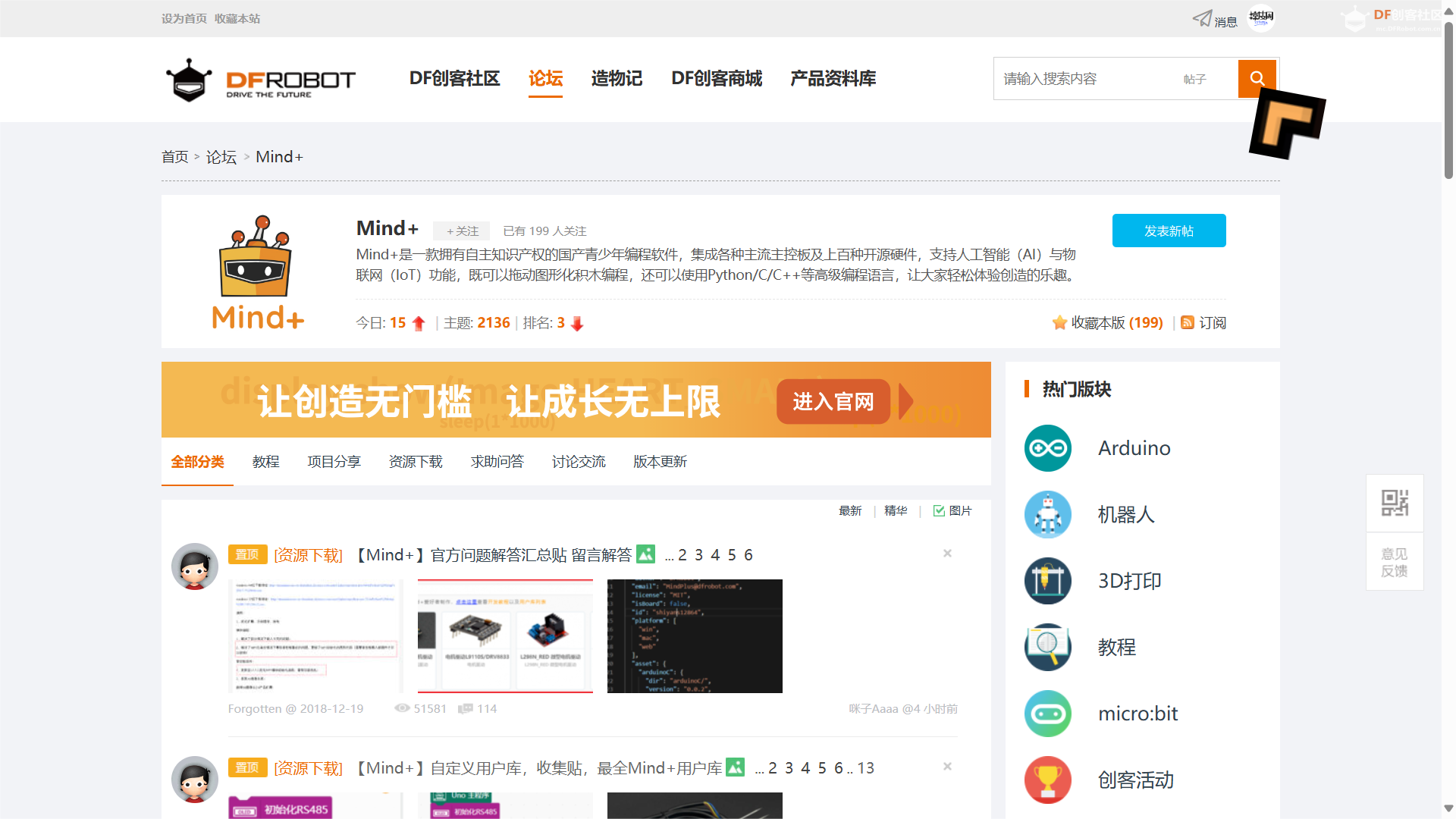Click the 订阅 subscribe link
The image size is (1456, 819).
[1213, 322]
